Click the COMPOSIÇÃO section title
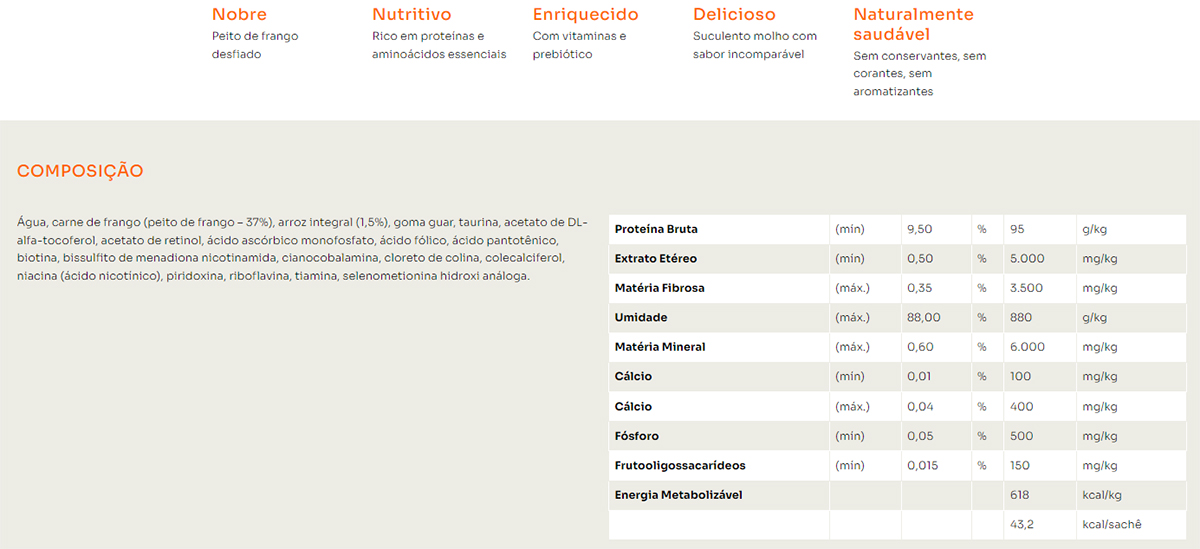1200x549 pixels. 80,171
